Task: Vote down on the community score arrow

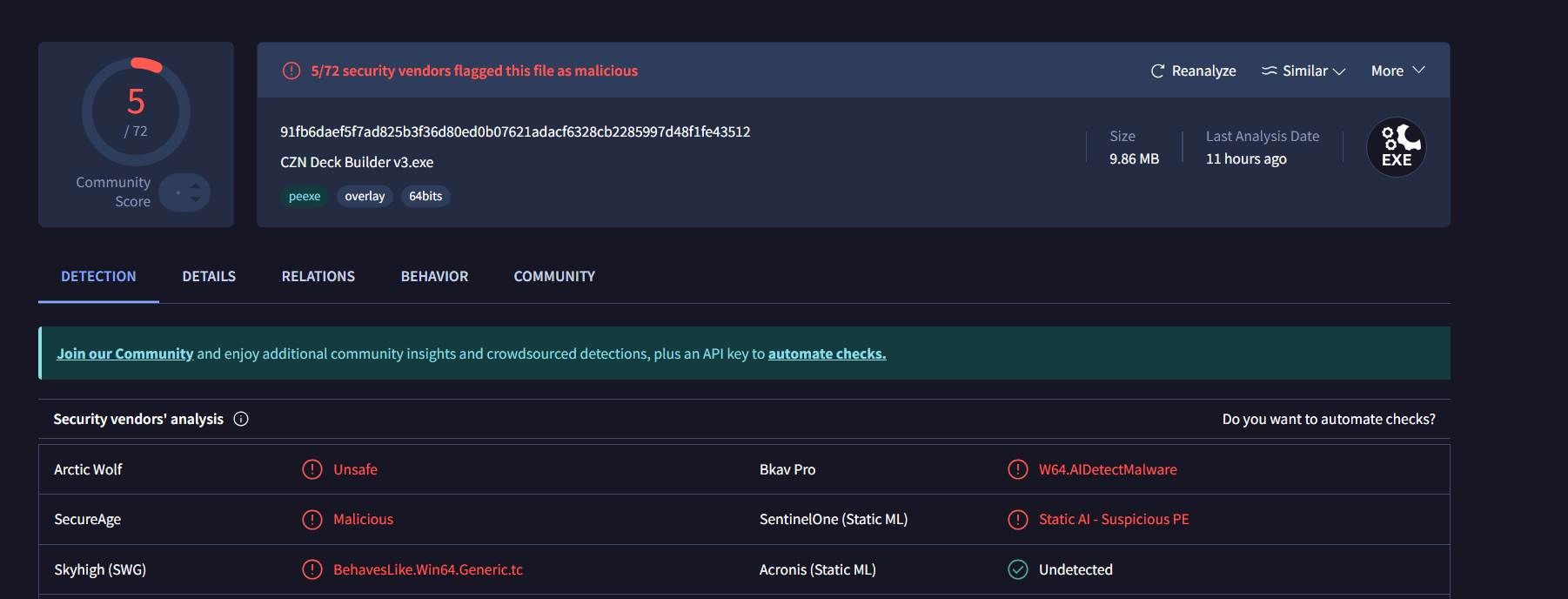Action: (x=196, y=199)
